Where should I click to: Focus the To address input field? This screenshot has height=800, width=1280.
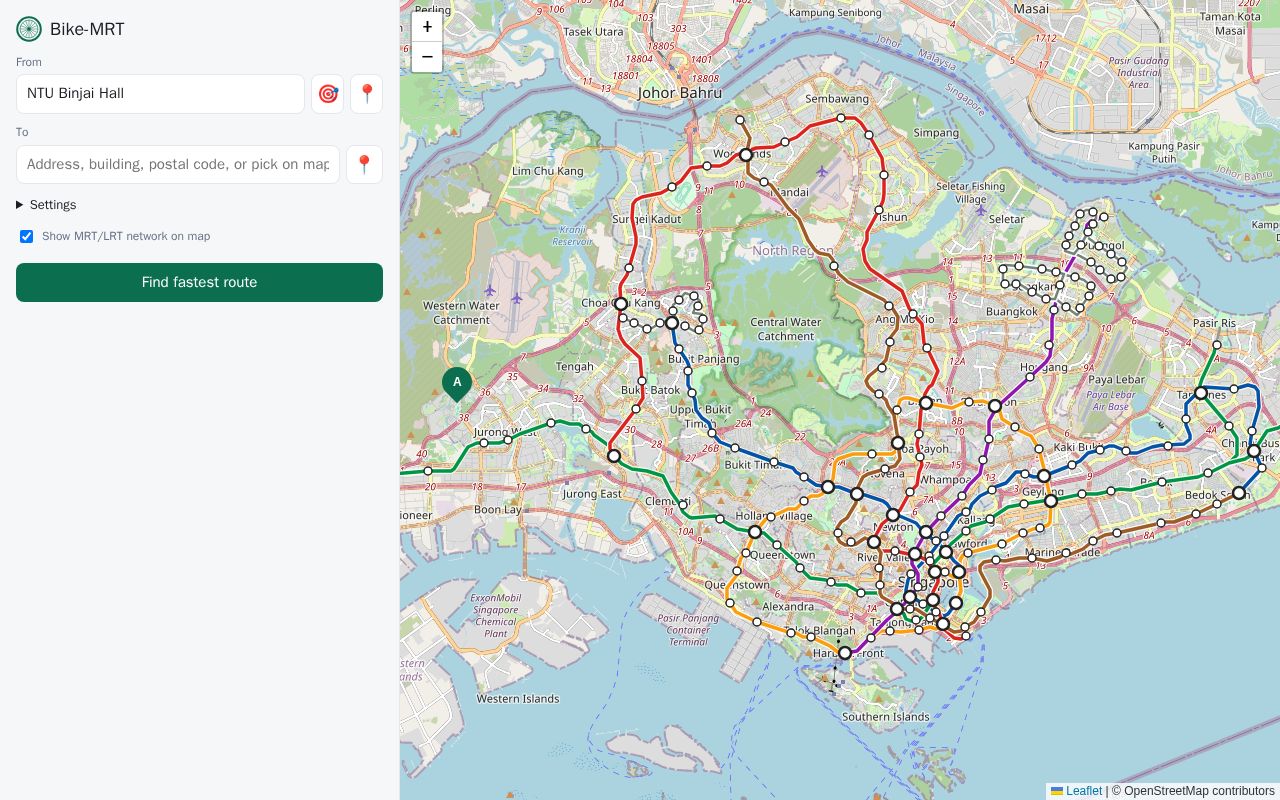178,164
